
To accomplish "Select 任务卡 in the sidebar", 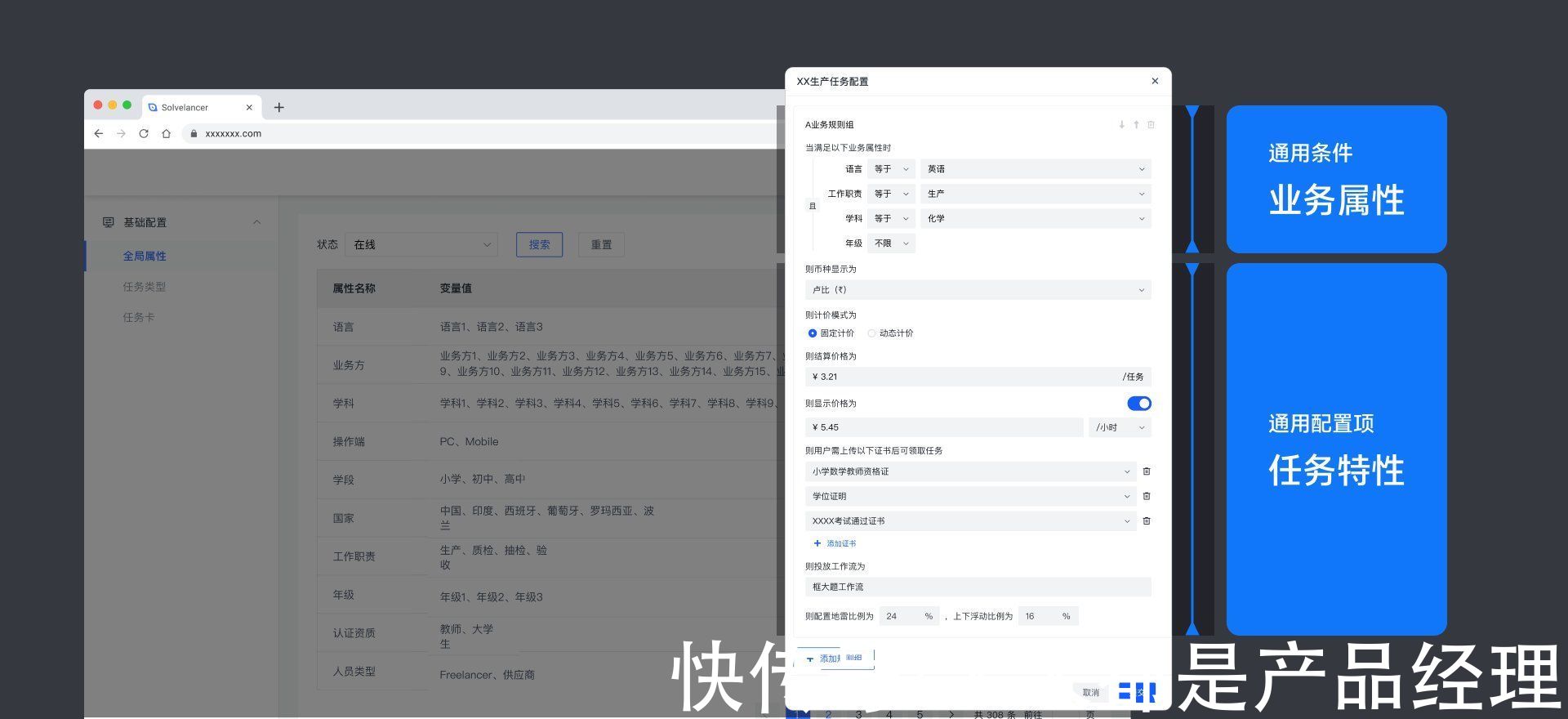I will [x=139, y=317].
